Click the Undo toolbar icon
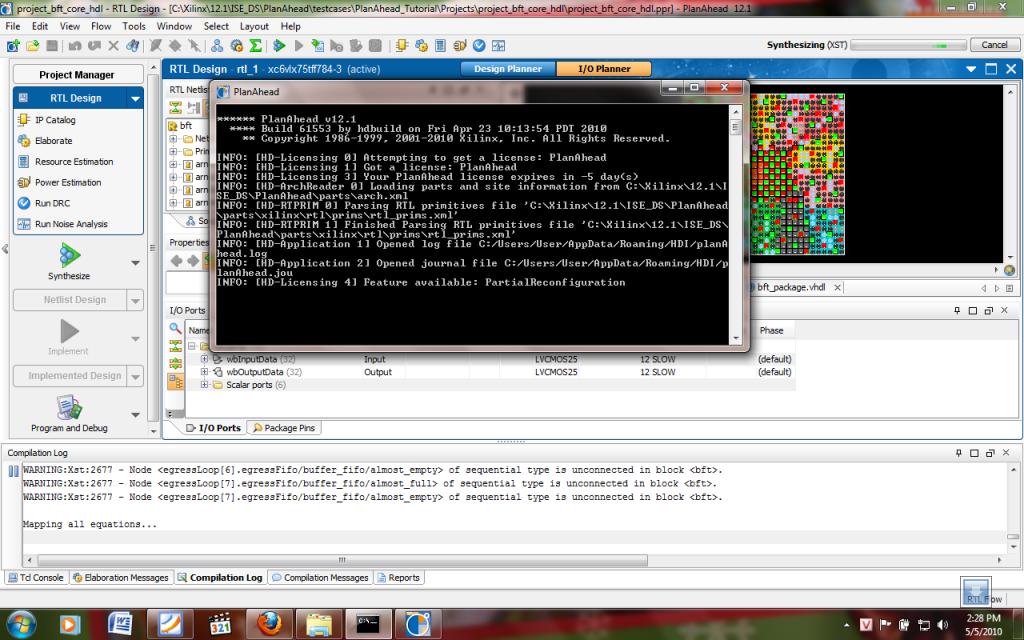Screen dimensions: 1024x640 (74, 46)
